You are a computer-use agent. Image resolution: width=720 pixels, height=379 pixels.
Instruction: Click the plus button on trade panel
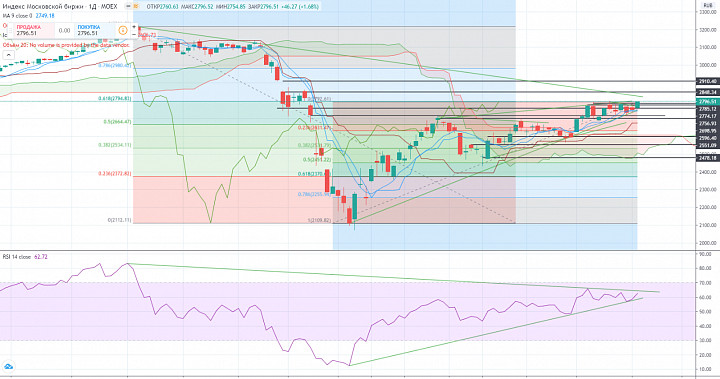(134, 27)
